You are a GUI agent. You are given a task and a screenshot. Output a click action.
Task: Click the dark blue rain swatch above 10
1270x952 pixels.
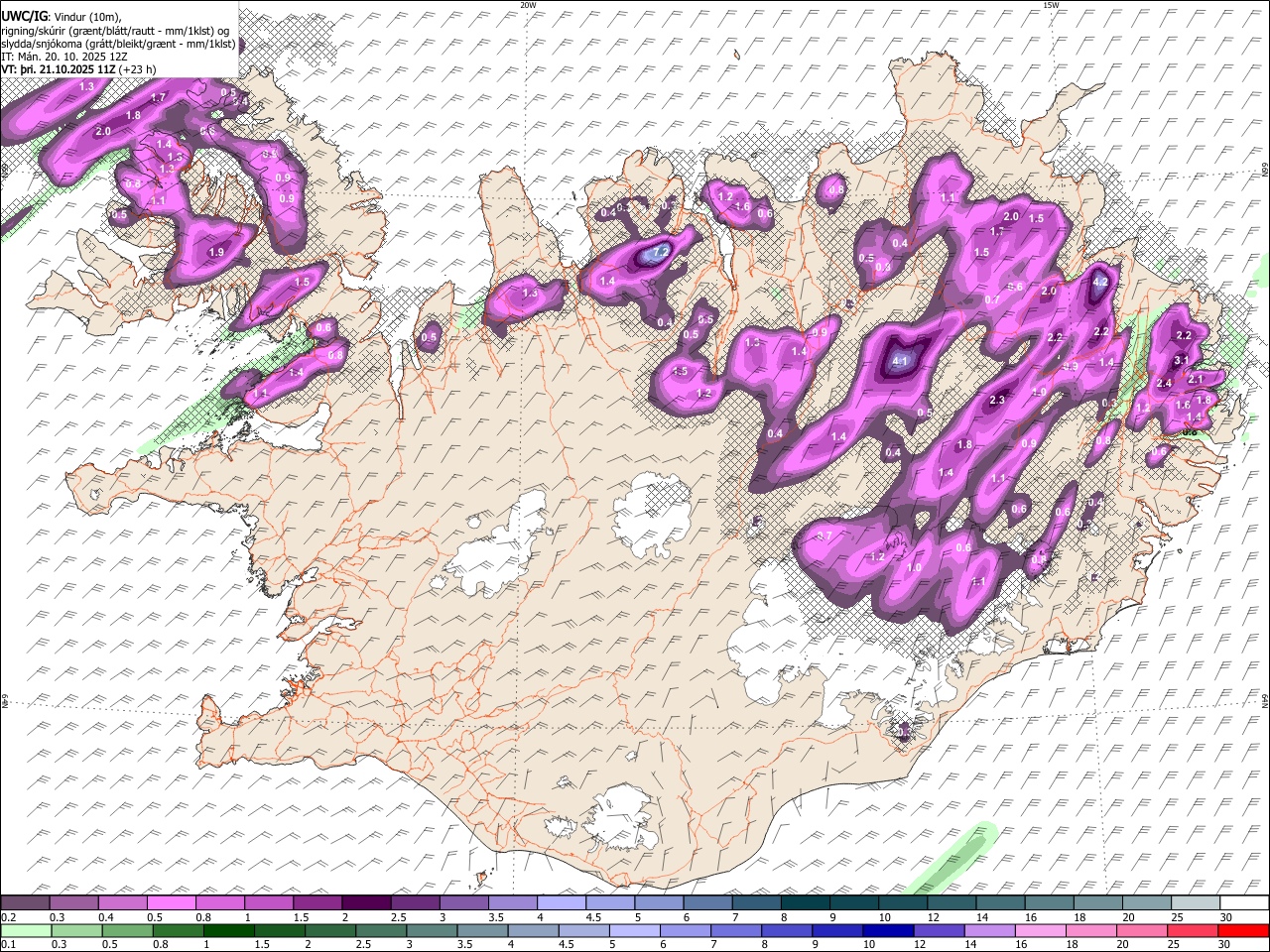(x=887, y=930)
